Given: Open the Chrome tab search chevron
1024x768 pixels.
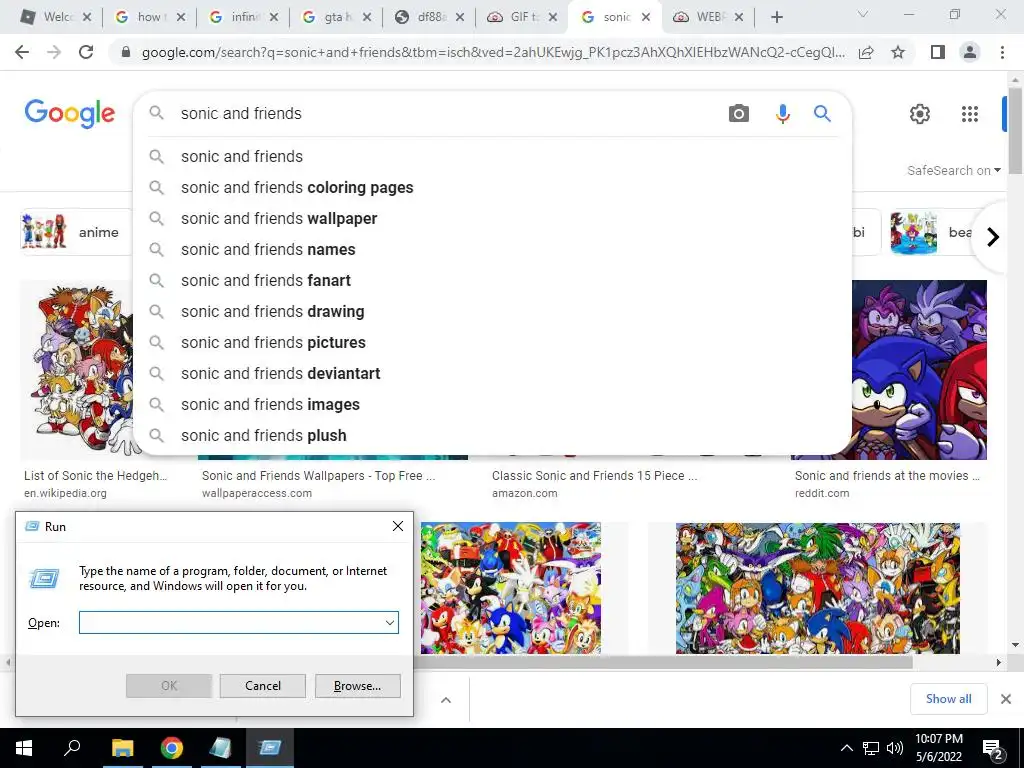Looking at the screenshot, I should click(x=863, y=14).
